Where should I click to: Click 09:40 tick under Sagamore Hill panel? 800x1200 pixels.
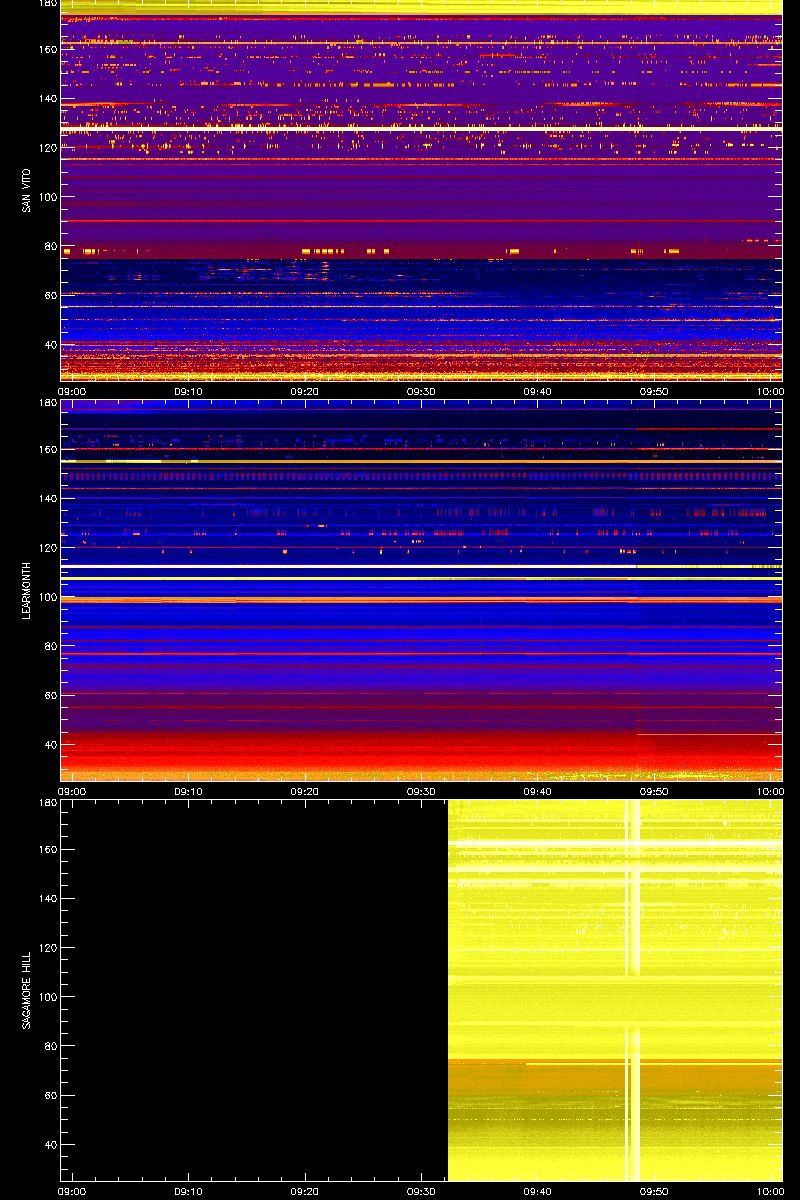(538, 1192)
